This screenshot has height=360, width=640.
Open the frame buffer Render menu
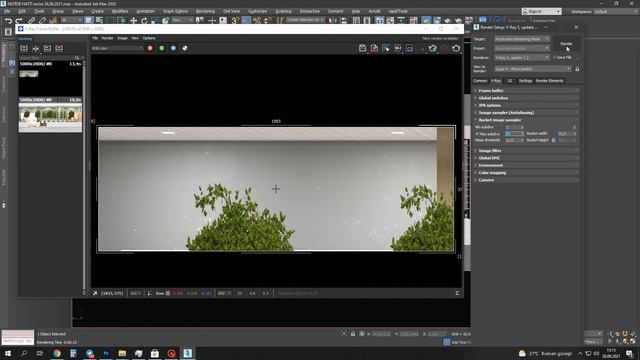click(x=107, y=38)
